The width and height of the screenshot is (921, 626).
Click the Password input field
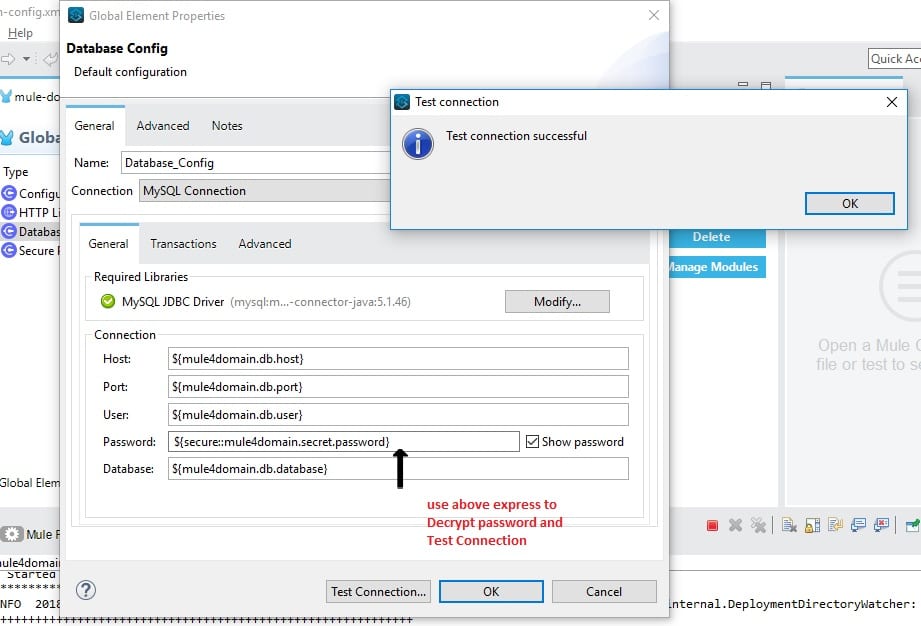click(344, 442)
